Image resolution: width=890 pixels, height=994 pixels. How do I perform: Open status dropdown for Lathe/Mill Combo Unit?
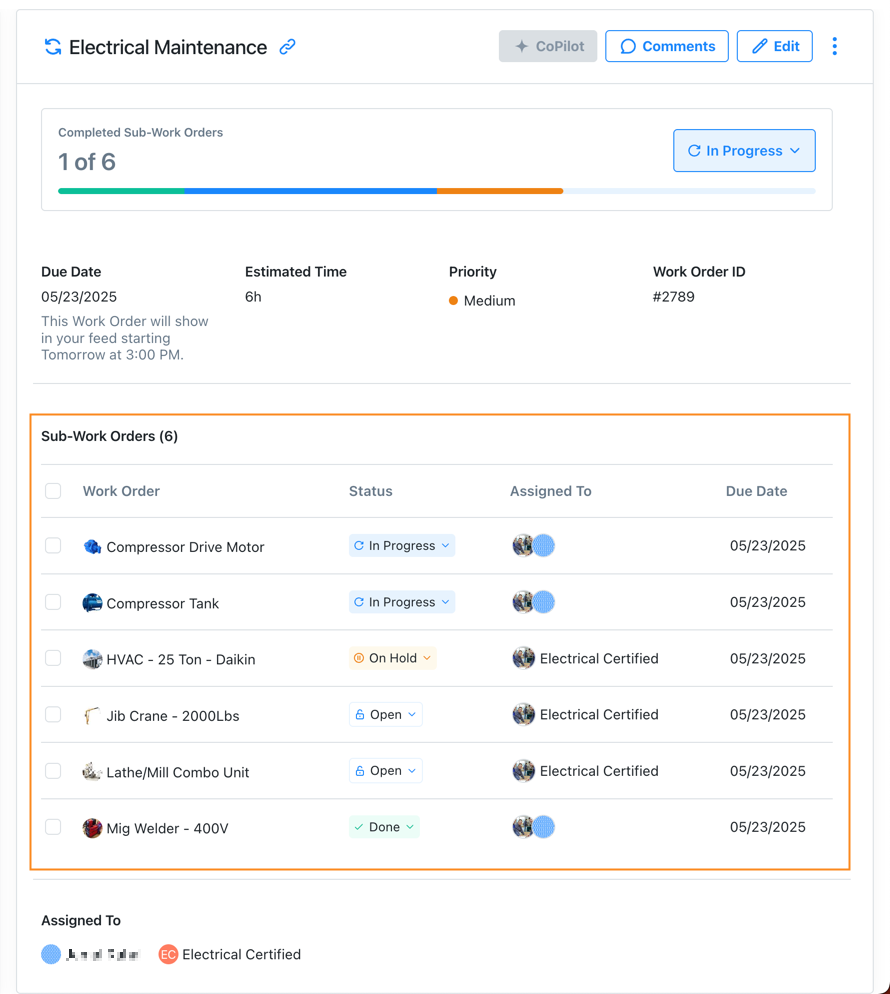tap(385, 771)
